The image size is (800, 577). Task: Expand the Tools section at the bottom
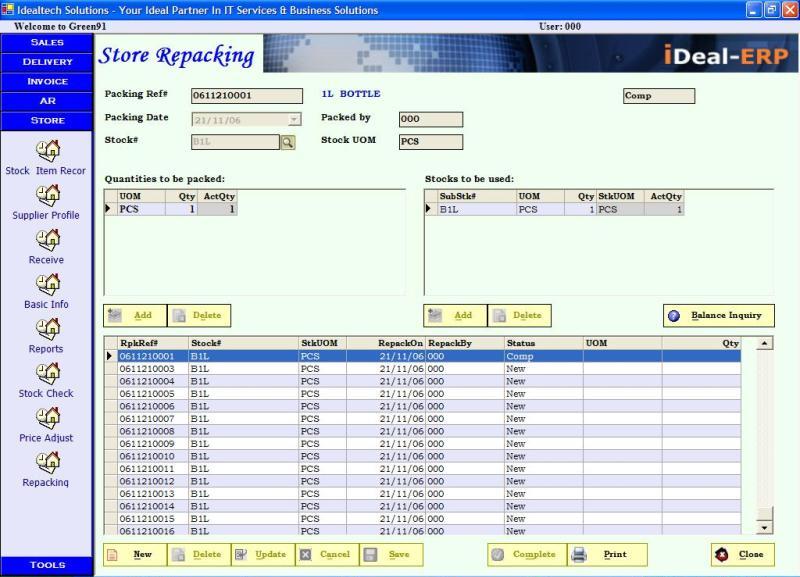click(x=47, y=565)
